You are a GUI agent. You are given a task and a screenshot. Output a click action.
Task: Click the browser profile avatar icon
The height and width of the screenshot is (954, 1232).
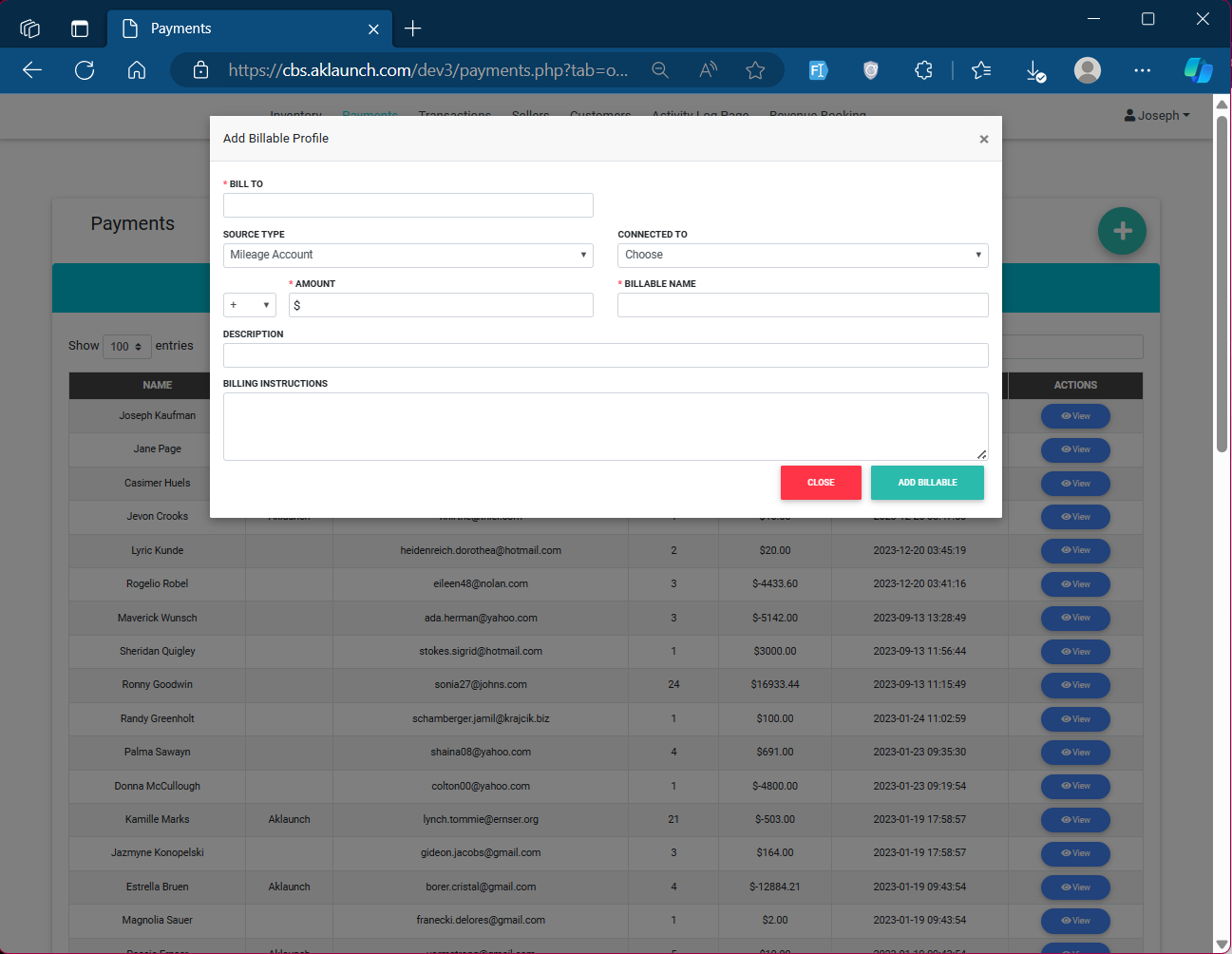pyautogui.click(x=1087, y=70)
